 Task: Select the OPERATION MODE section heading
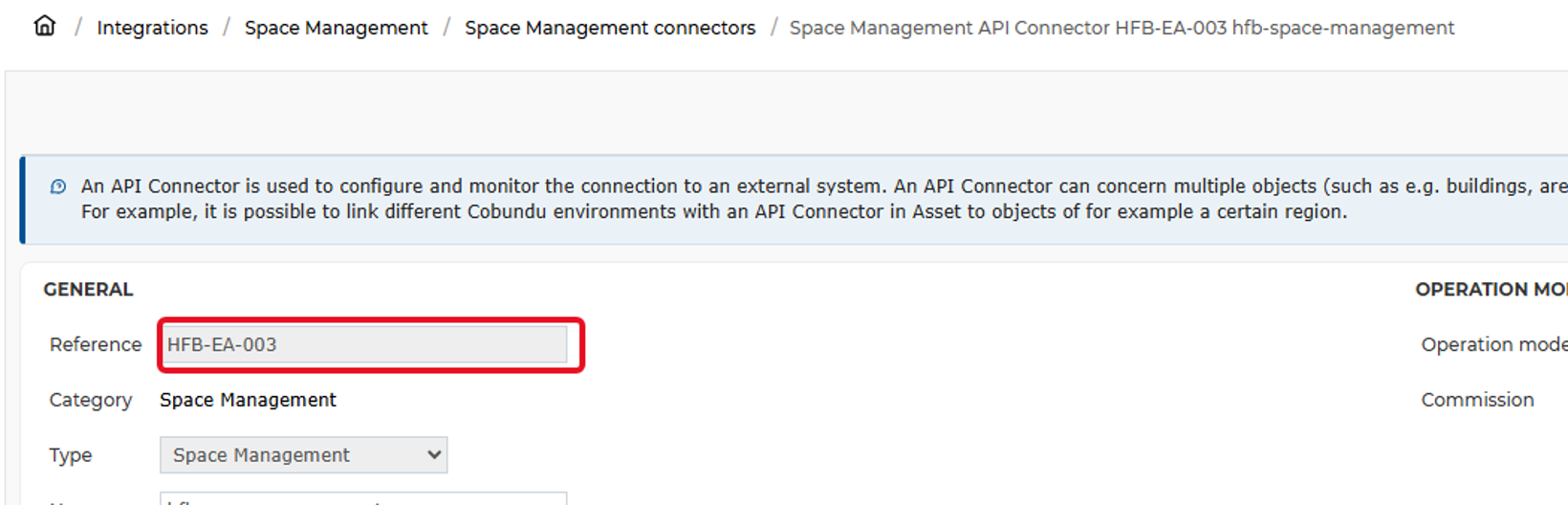(1492, 290)
